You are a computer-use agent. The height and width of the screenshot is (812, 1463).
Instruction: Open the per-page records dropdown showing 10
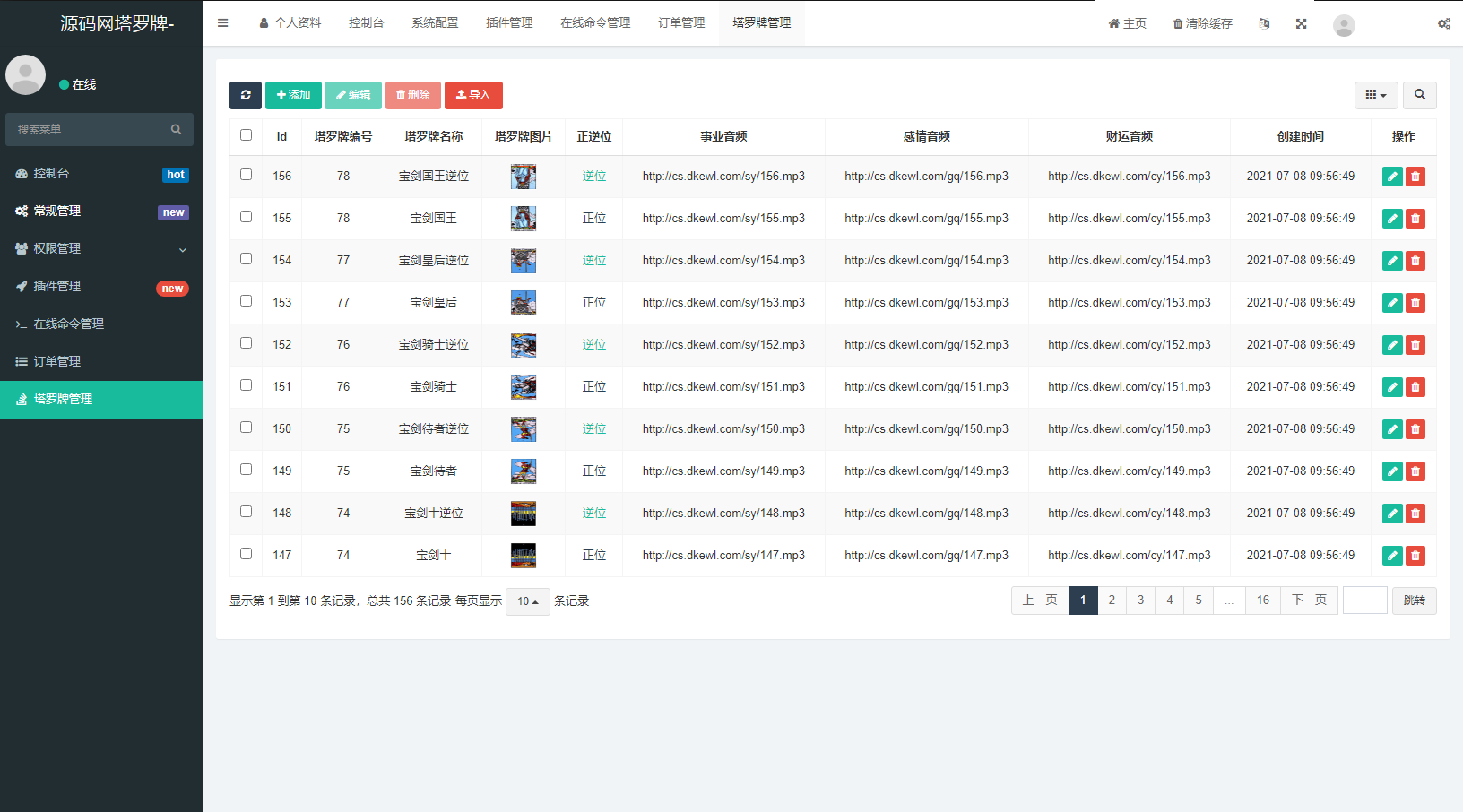pyautogui.click(x=527, y=601)
